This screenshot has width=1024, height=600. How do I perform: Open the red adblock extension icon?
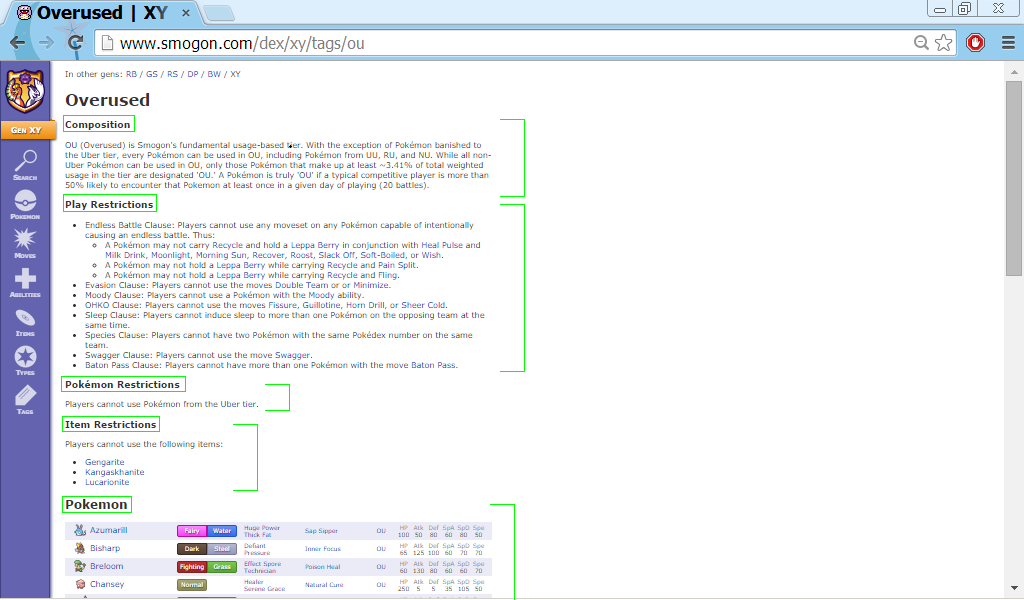[976, 43]
